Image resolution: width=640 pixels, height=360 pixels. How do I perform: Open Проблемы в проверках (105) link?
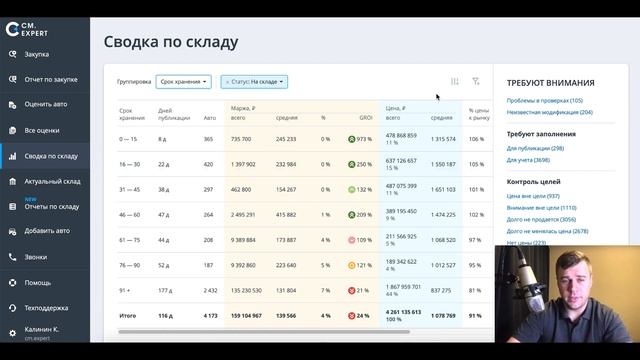(544, 100)
